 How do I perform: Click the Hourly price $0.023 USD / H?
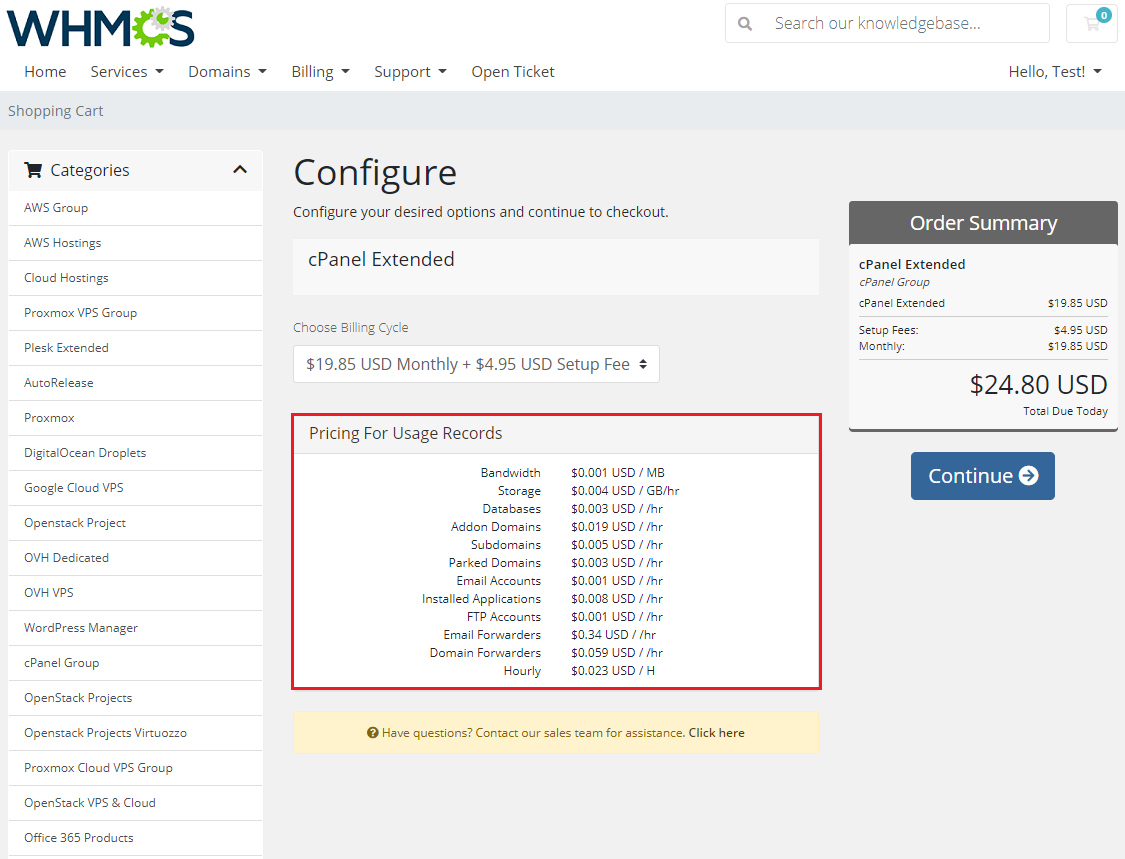[x=613, y=671]
